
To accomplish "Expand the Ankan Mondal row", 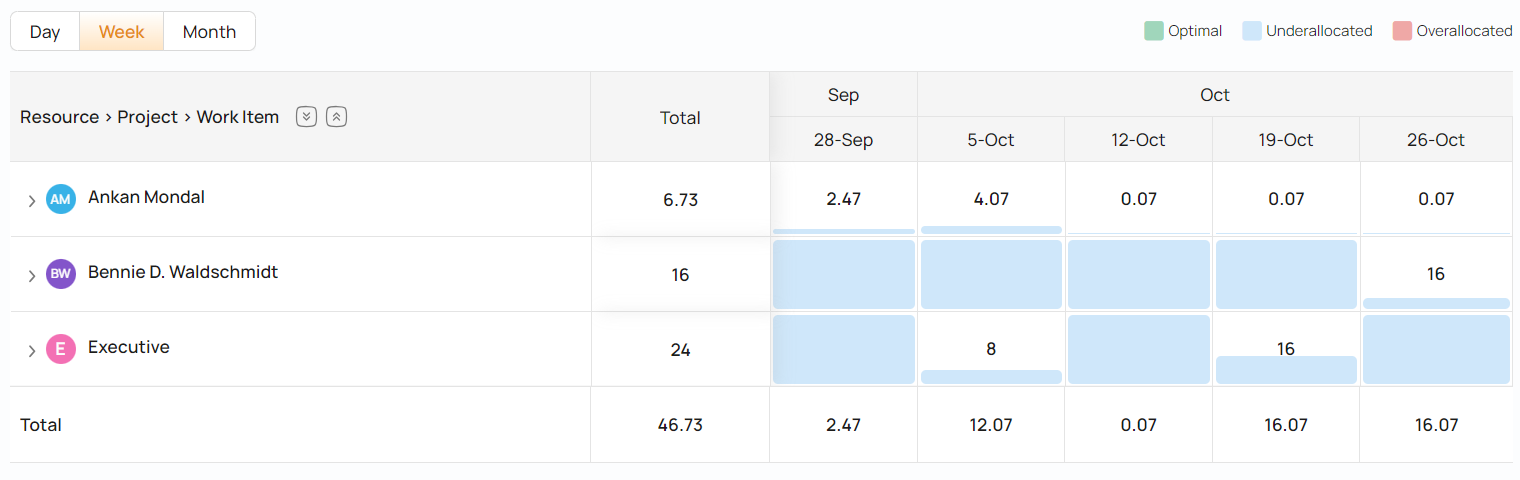I will pyautogui.click(x=32, y=200).
